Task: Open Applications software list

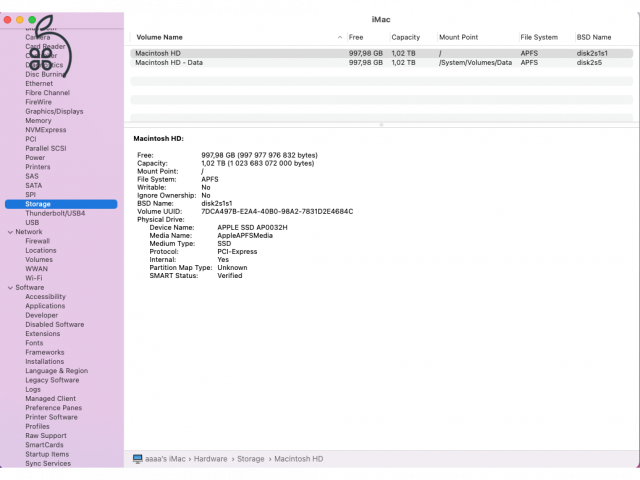Action: tap(45, 306)
